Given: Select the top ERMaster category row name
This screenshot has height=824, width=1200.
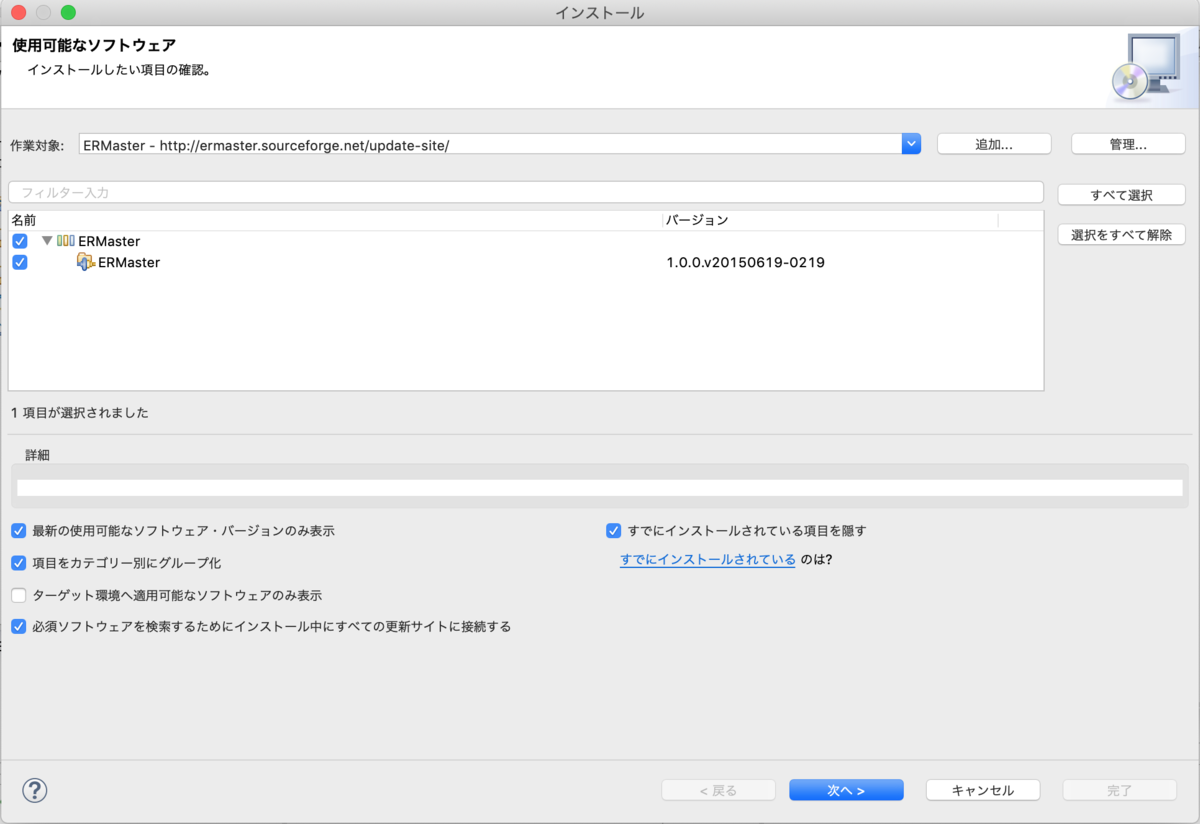Looking at the screenshot, I should click(109, 241).
